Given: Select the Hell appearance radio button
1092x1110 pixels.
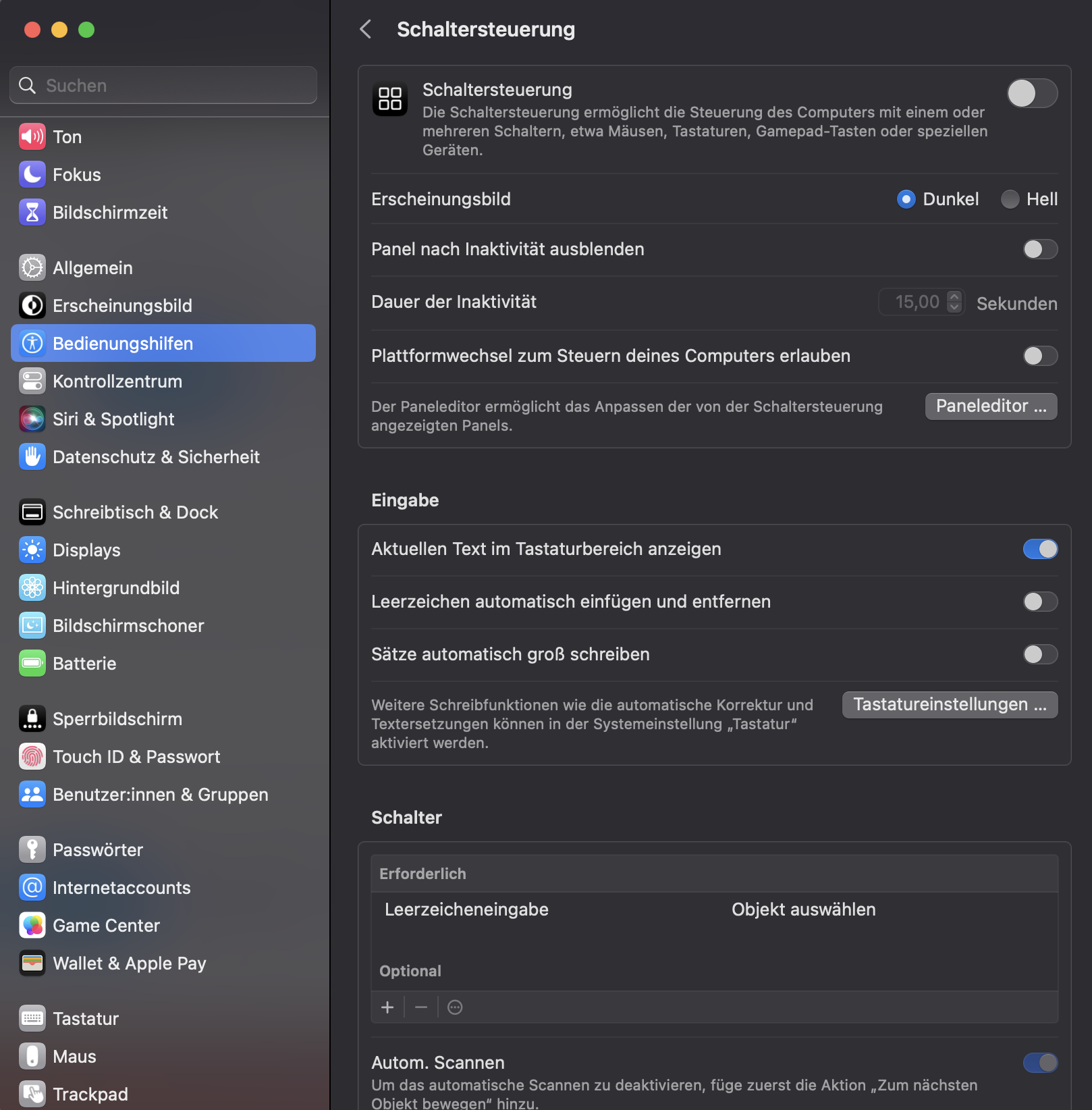Looking at the screenshot, I should tap(1010, 199).
